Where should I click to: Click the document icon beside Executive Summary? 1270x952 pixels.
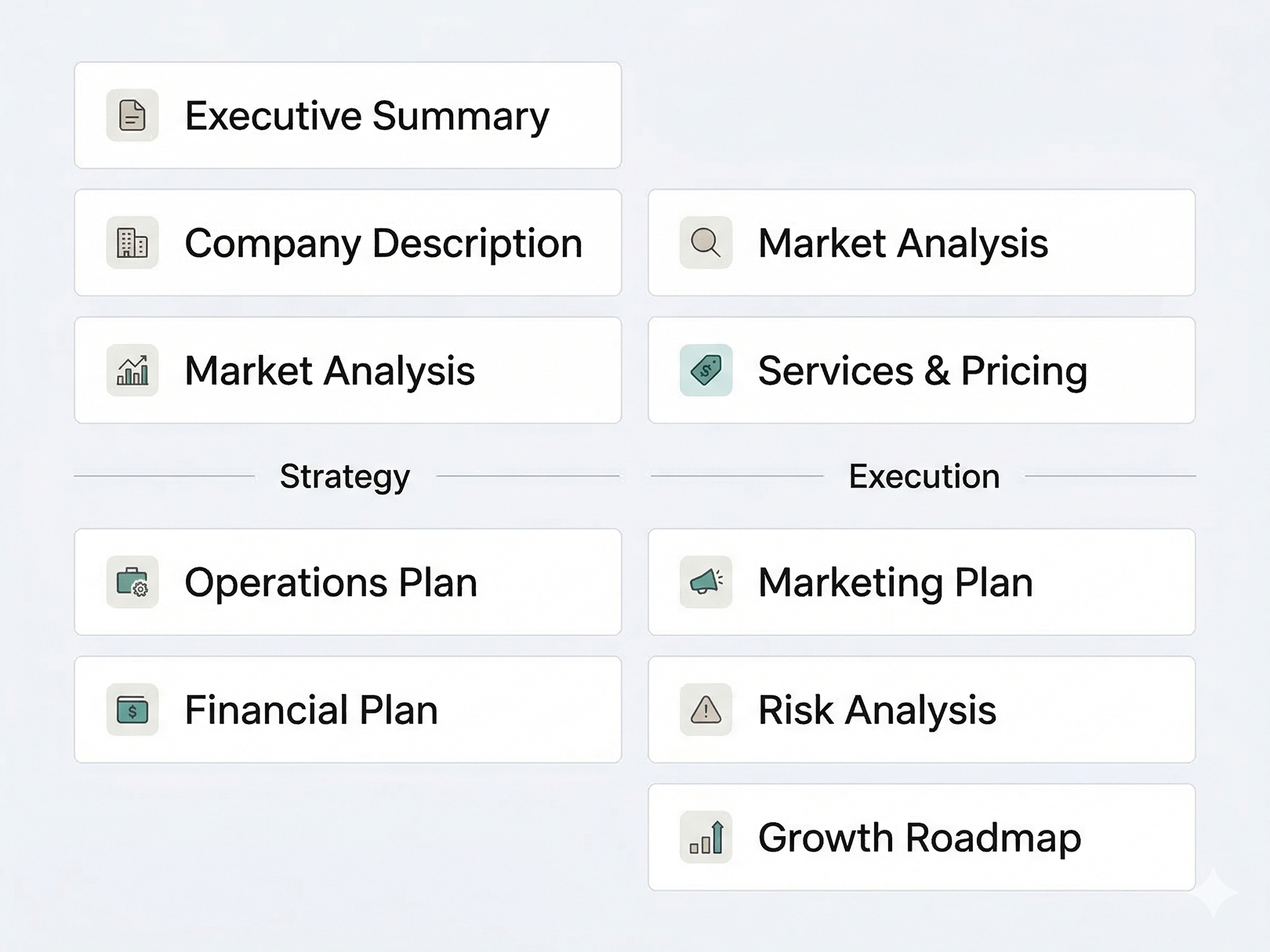(x=132, y=115)
